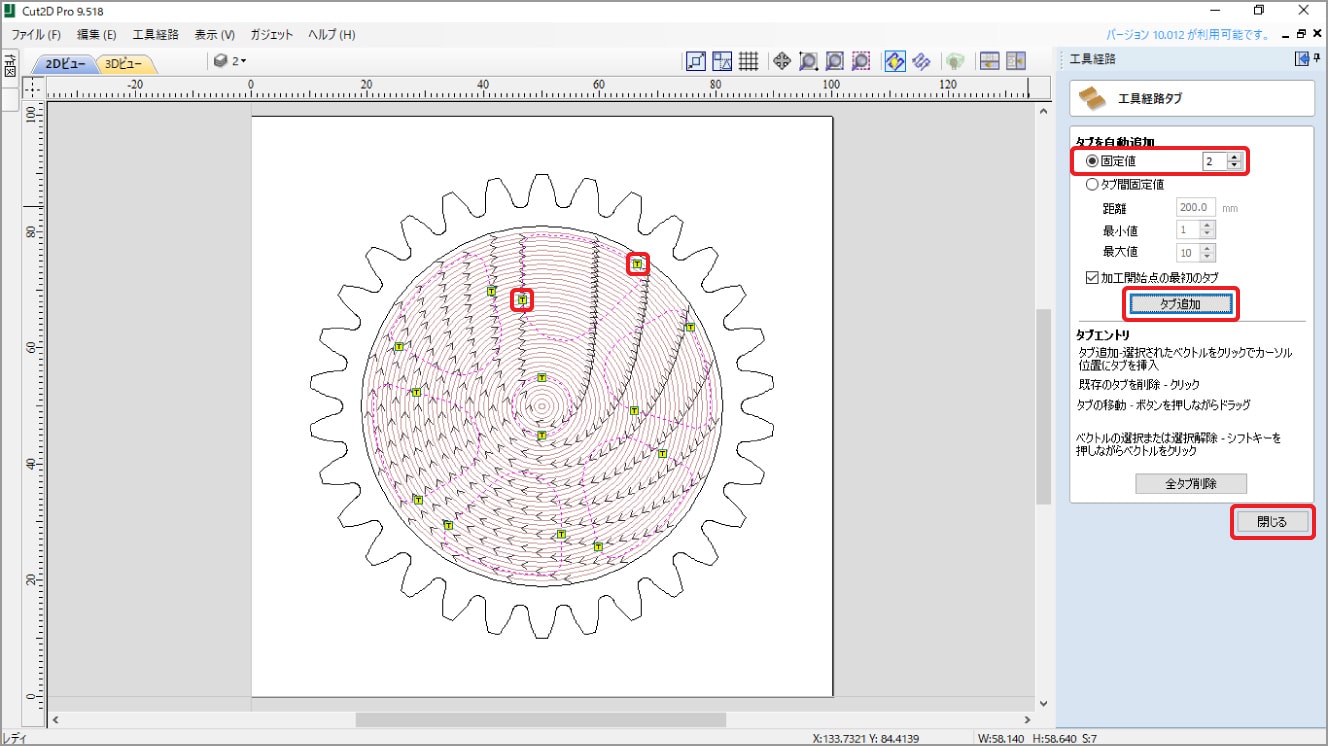Click the horizontal scrollbar thumb
Screen dimensions: 1328x746
540,719
